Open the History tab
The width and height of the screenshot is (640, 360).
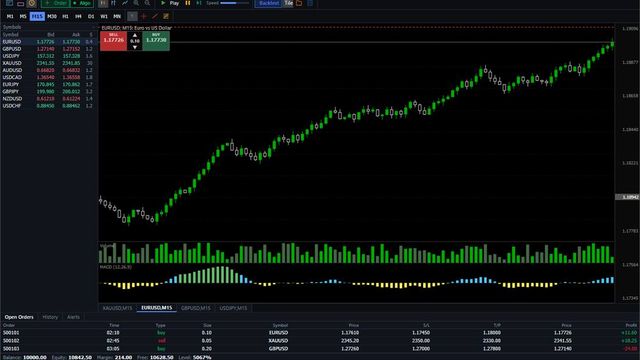[50, 317]
